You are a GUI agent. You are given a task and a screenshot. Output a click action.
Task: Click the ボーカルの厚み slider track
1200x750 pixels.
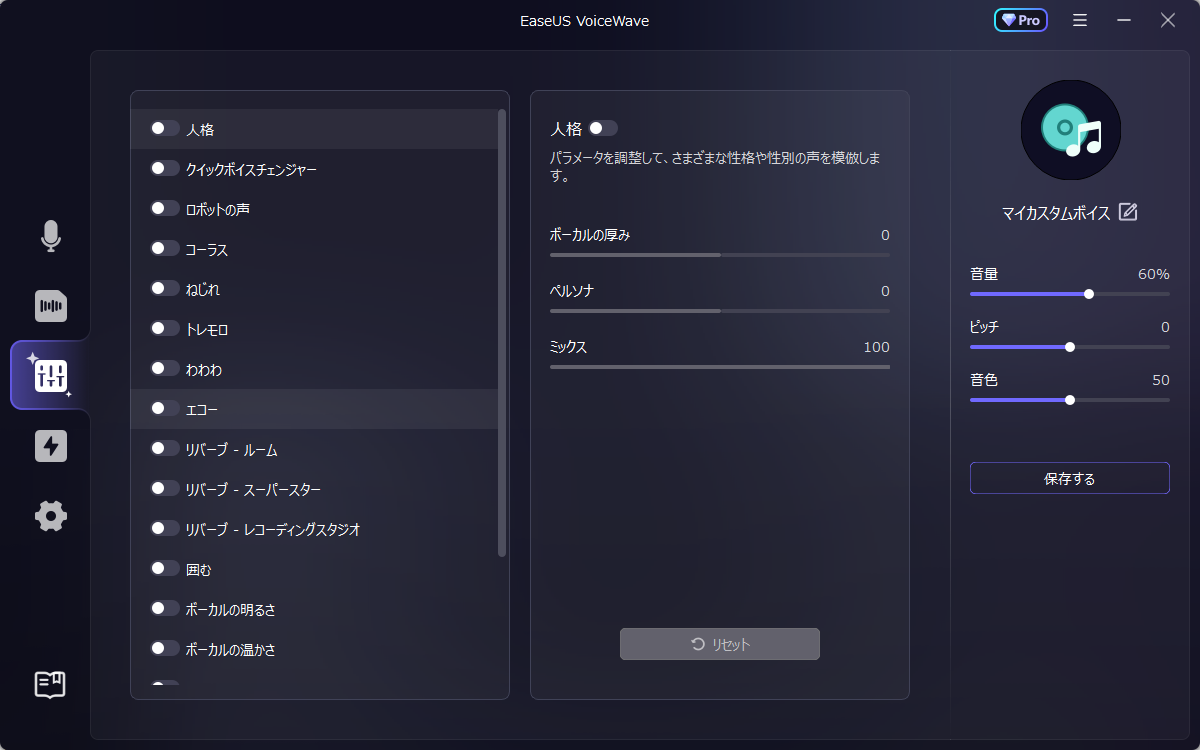(719, 255)
